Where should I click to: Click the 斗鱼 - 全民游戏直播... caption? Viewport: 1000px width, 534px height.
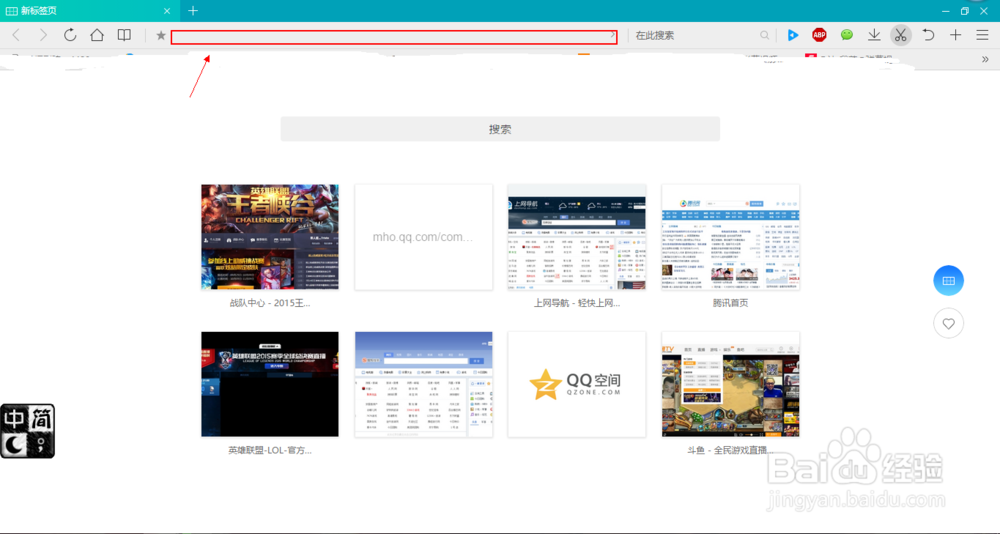[x=731, y=450]
